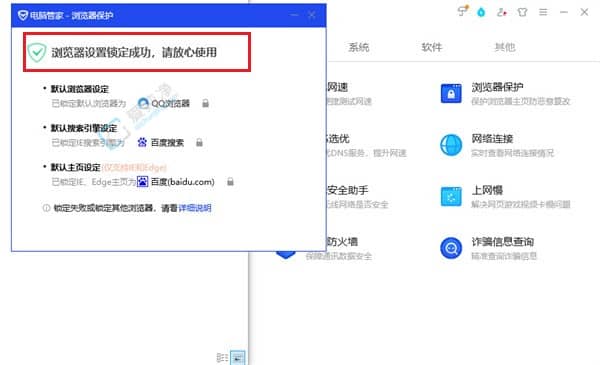Minimize the 电脑管家 main window
Viewport: 600px width, 365px height.
564,12
